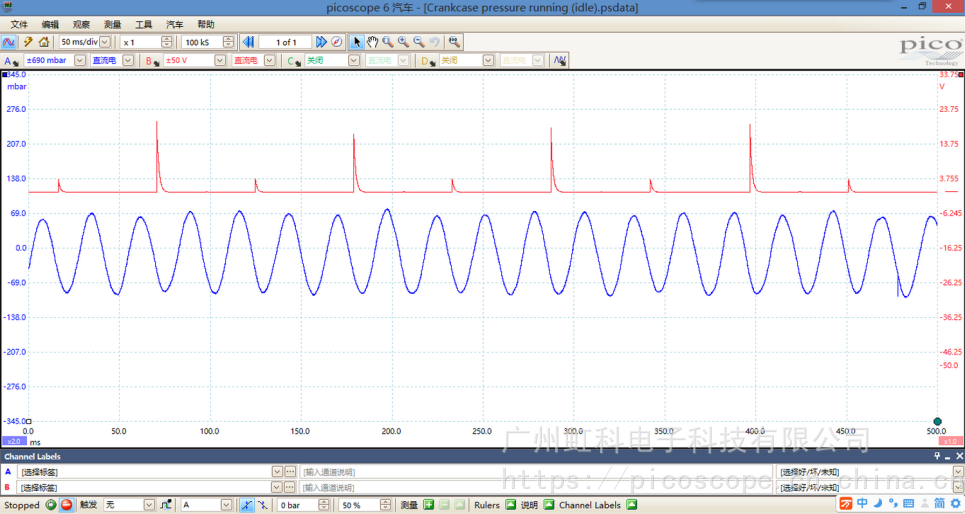Add measurement with green plus icon
Viewport: 965px width, 514px height.
[428, 505]
